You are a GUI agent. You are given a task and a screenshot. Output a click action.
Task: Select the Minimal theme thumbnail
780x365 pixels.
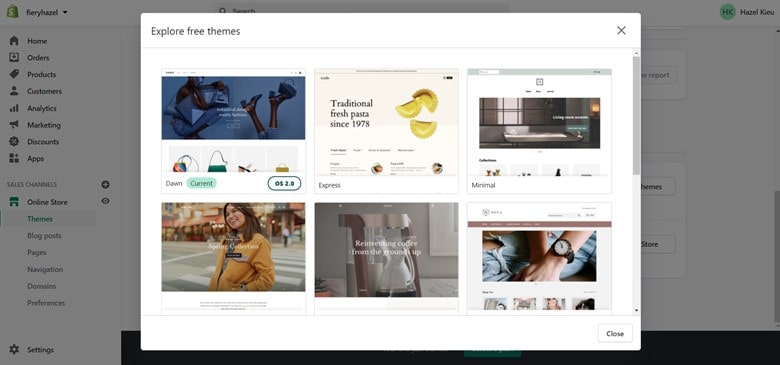(x=539, y=122)
